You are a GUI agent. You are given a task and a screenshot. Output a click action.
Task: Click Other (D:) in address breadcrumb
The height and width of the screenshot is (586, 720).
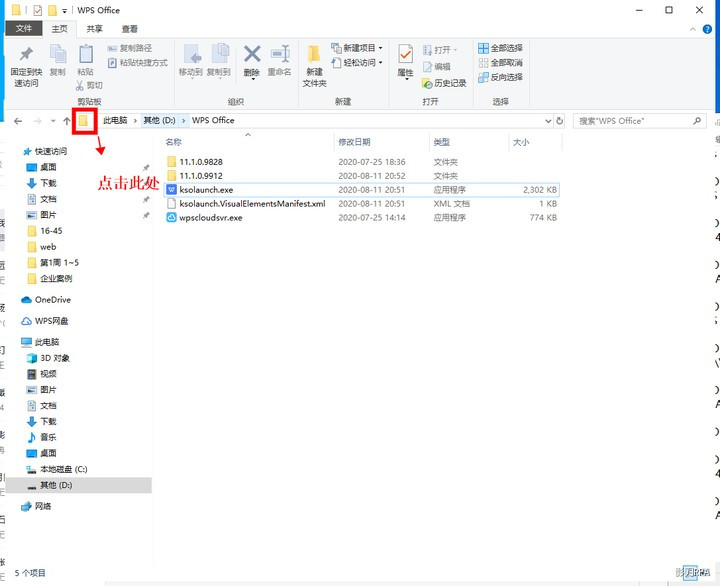coord(159,120)
